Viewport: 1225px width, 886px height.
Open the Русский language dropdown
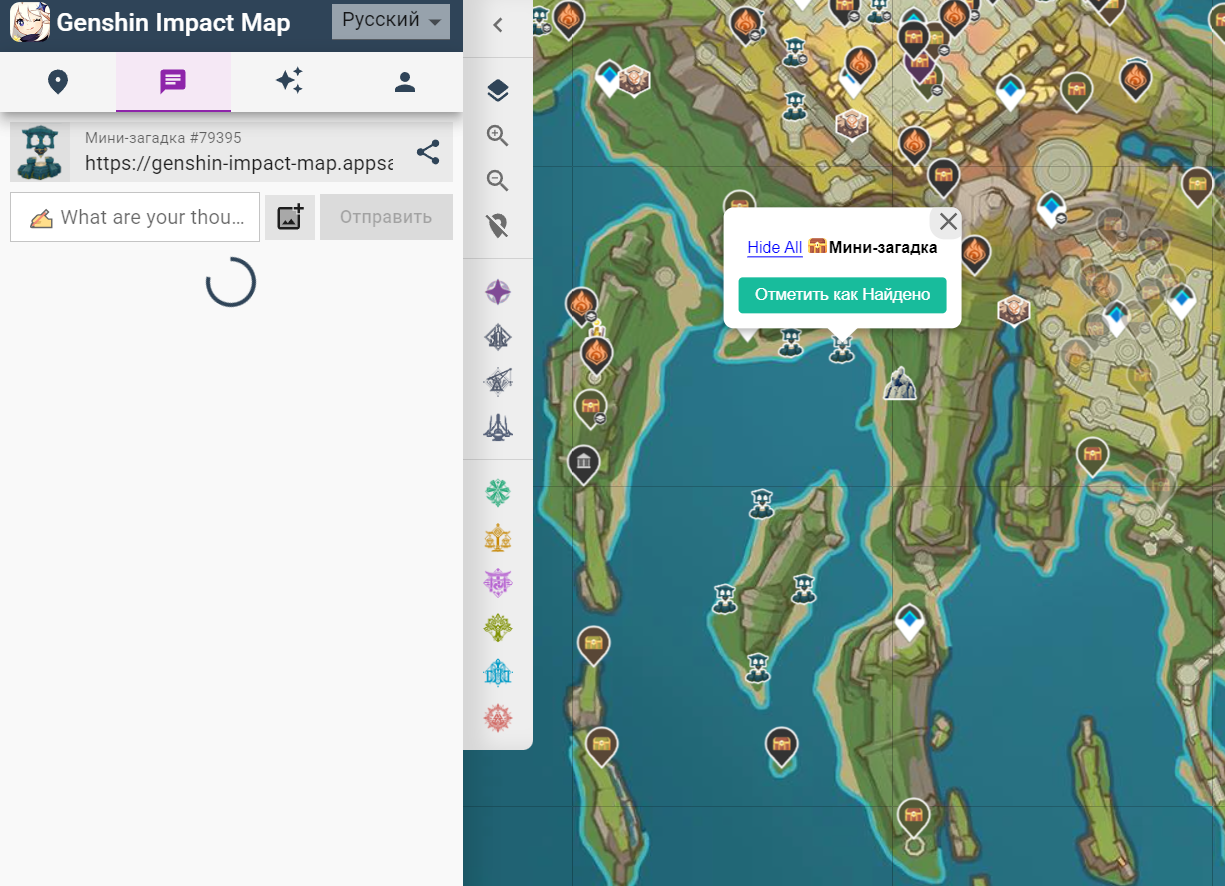[391, 21]
